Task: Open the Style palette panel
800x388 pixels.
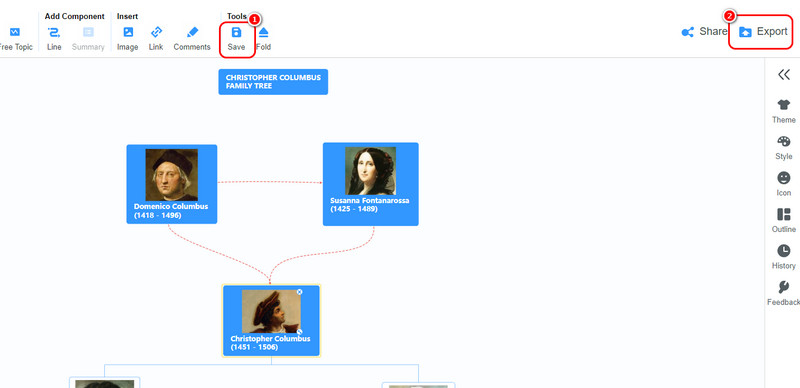Action: [784, 148]
